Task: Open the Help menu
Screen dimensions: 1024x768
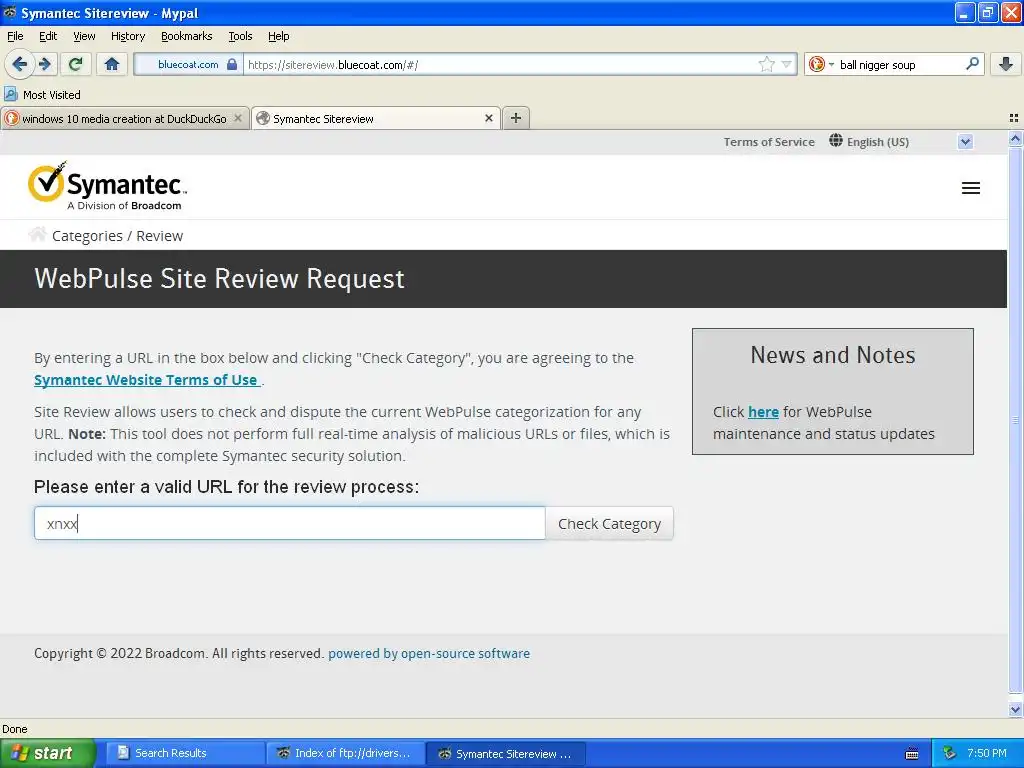Action: pos(278,36)
